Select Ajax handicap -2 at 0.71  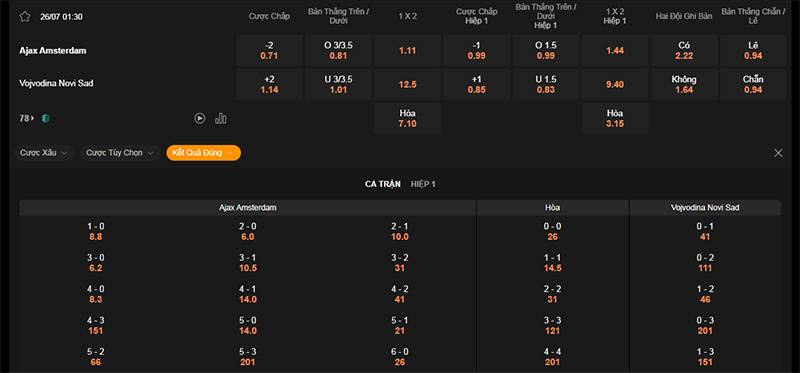(x=269, y=51)
